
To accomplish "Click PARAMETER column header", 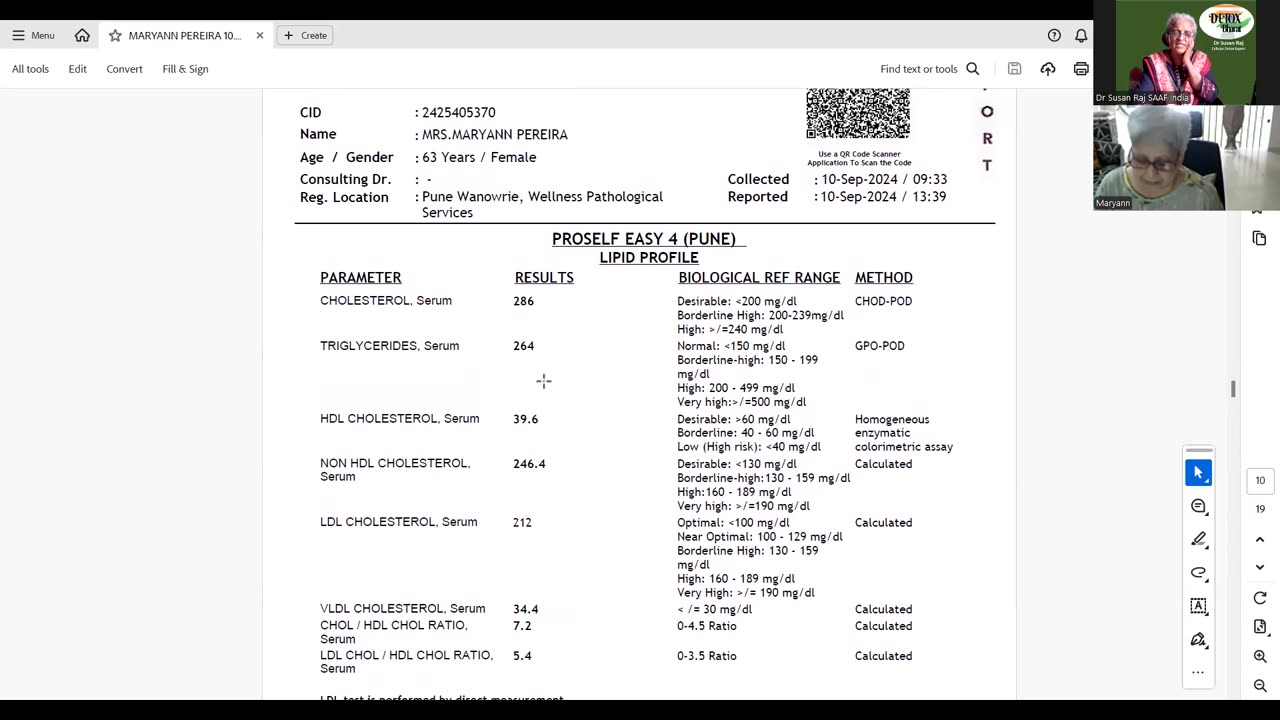I will tap(361, 278).
